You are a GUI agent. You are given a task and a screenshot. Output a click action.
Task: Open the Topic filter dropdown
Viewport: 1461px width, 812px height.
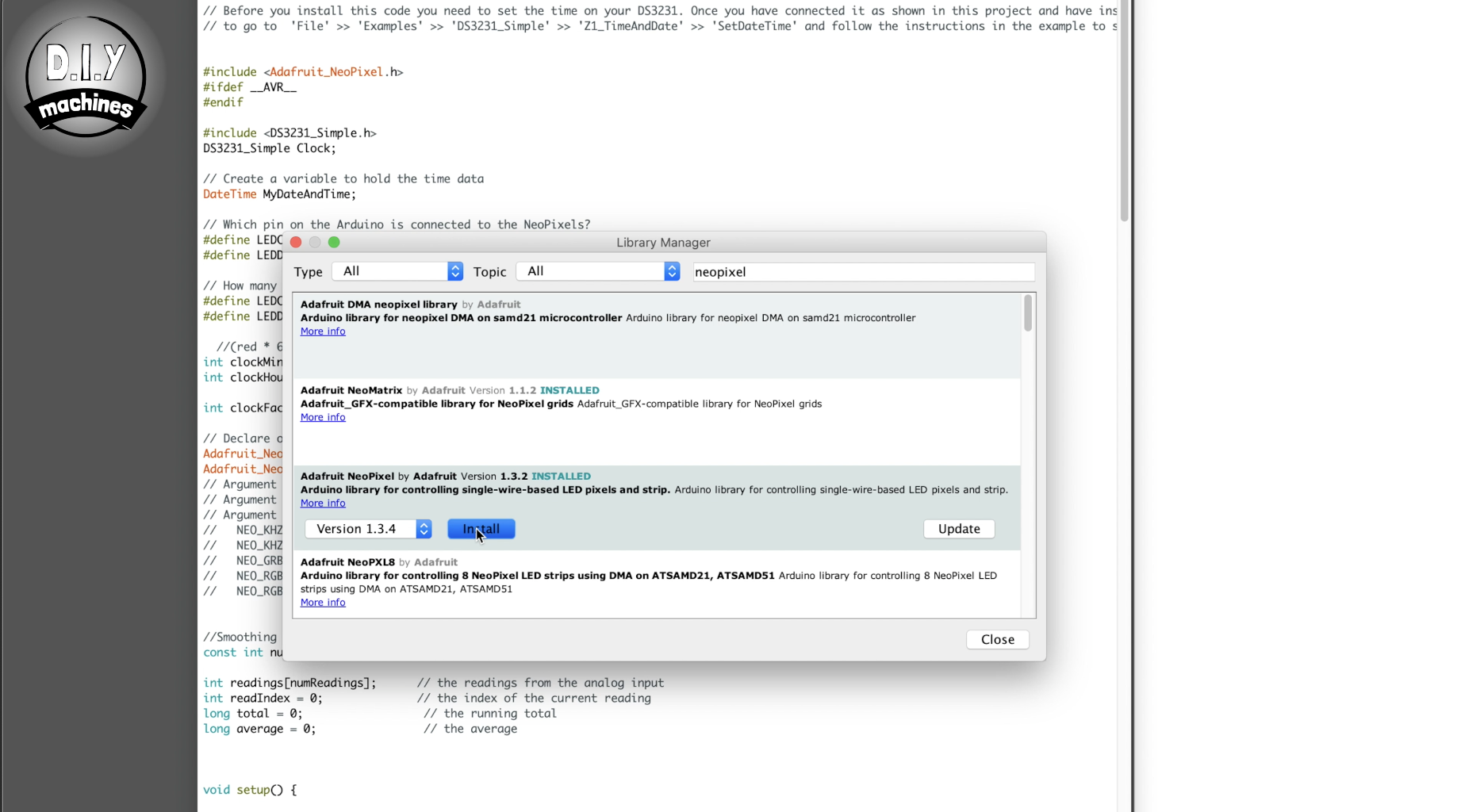598,271
